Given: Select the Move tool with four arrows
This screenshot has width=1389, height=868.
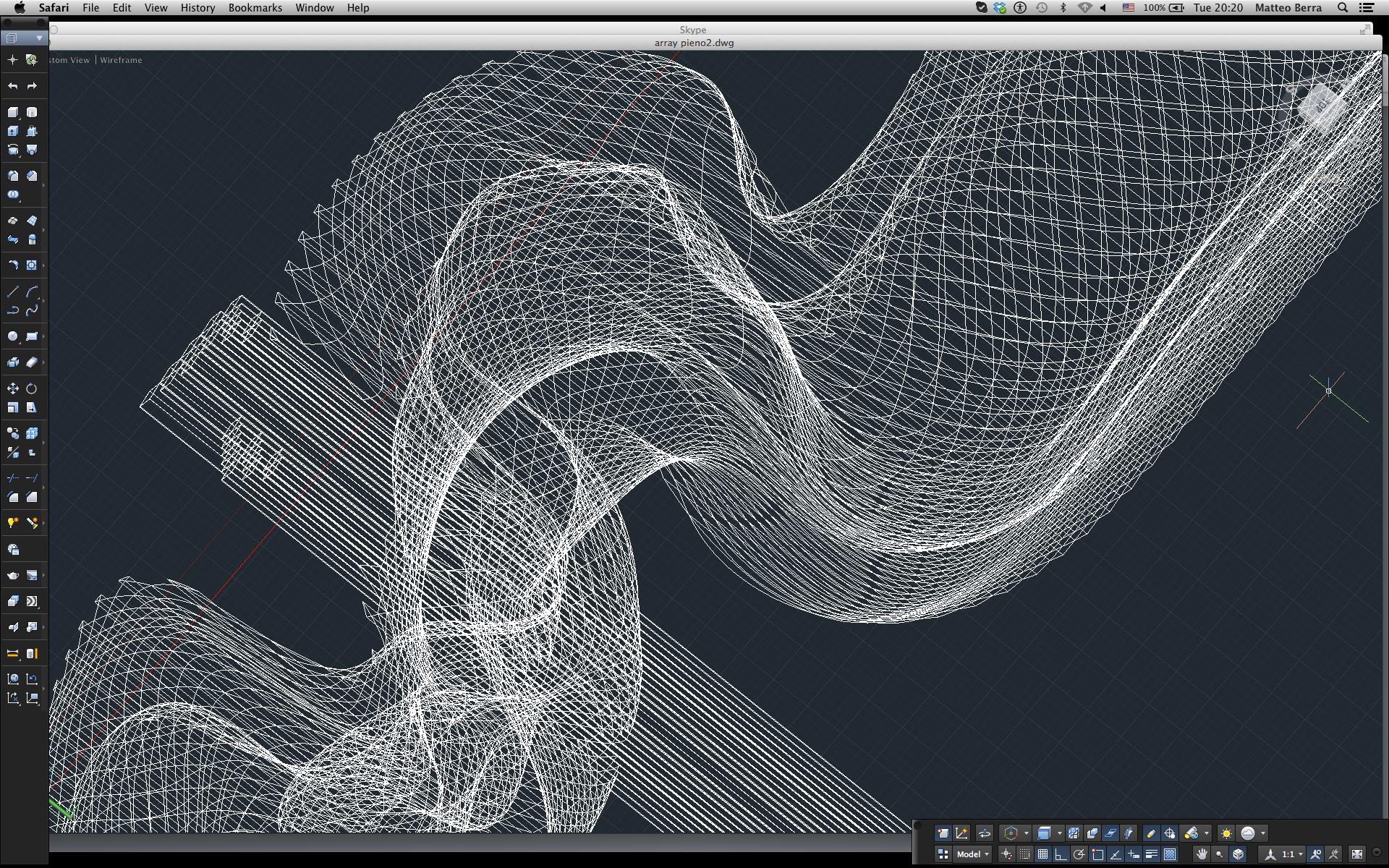Looking at the screenshot, I should 13,388.
